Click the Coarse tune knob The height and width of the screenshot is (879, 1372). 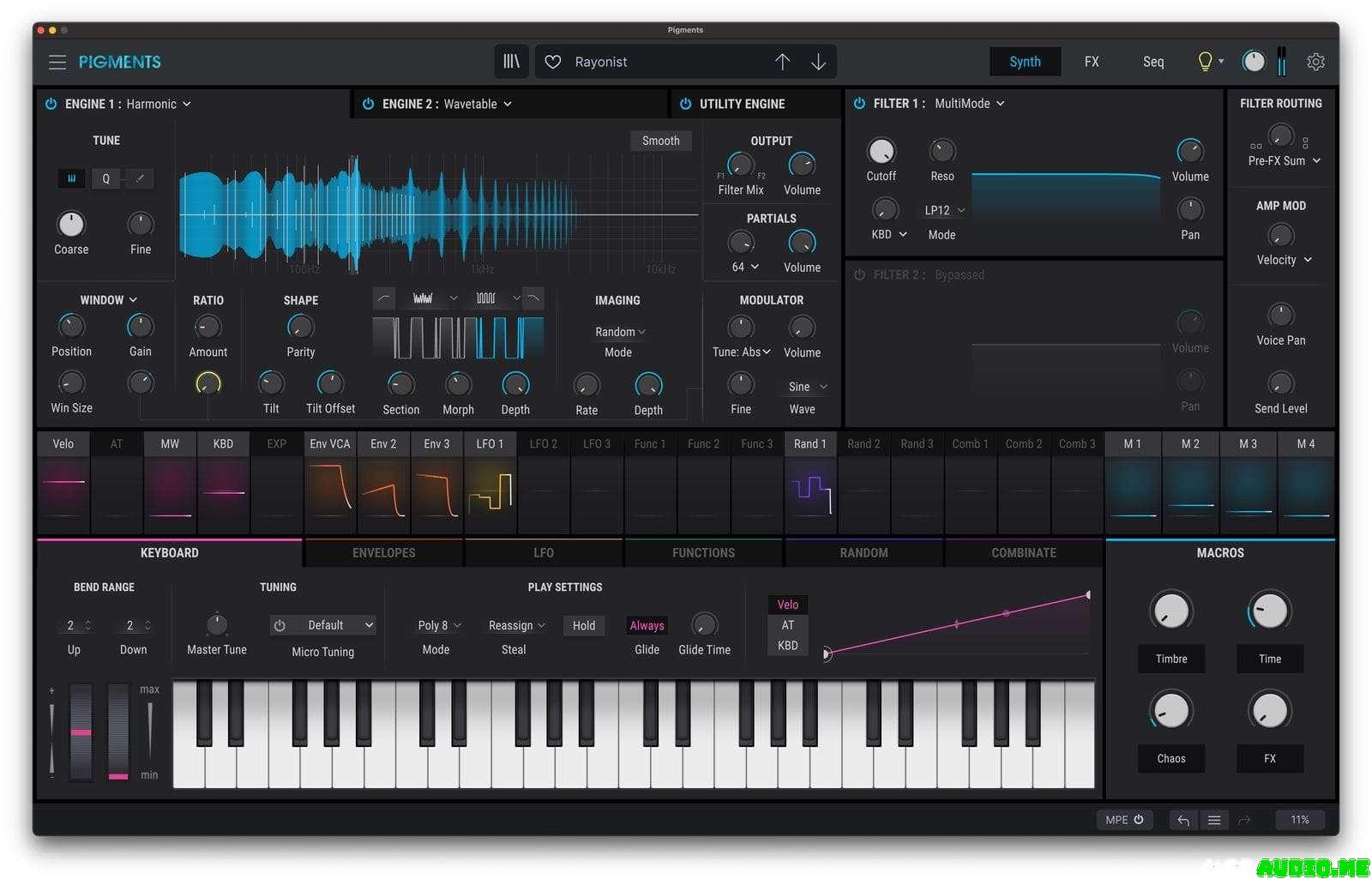pos(71,224)
